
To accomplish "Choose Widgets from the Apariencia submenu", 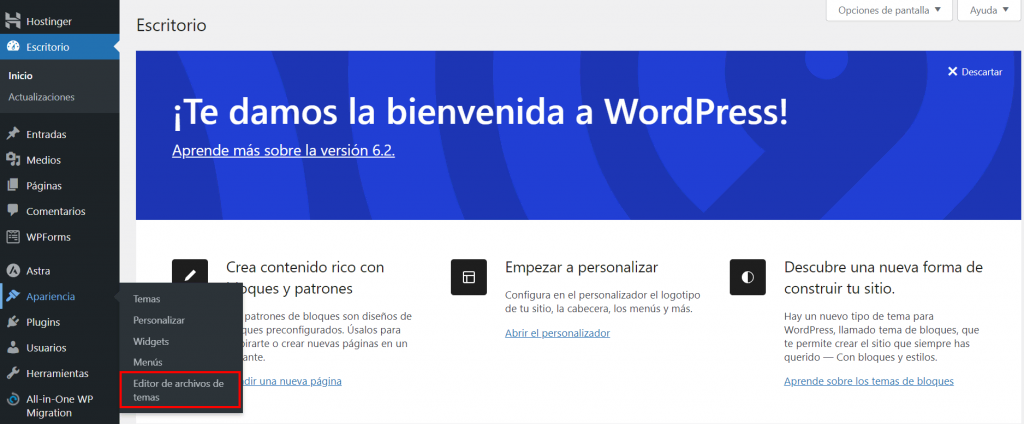I will pyautogui.click(x=151, y=341).
